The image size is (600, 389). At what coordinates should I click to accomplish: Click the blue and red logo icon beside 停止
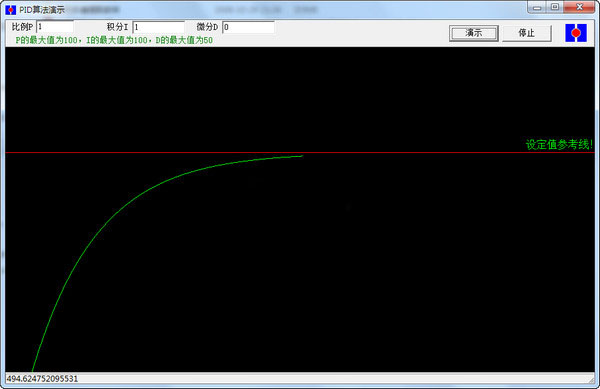(x=576, y=33)
